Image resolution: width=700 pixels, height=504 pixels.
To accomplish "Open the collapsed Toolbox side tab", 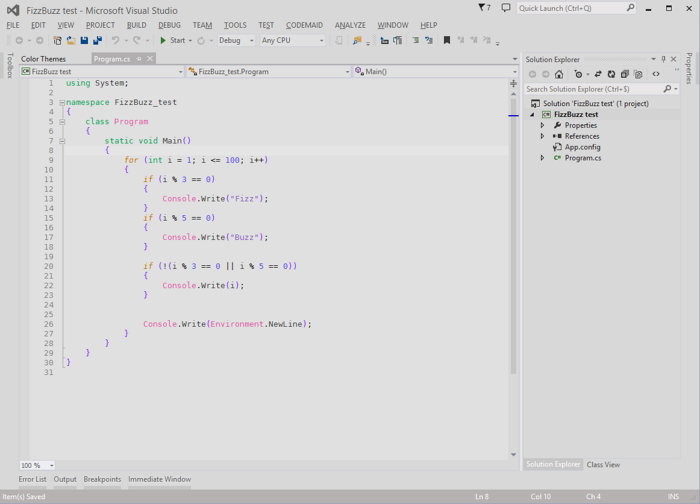I will [10, 66].
